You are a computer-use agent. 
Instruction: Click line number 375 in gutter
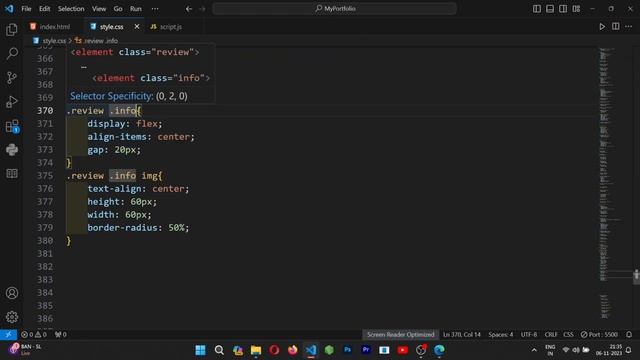click(45, 176)
